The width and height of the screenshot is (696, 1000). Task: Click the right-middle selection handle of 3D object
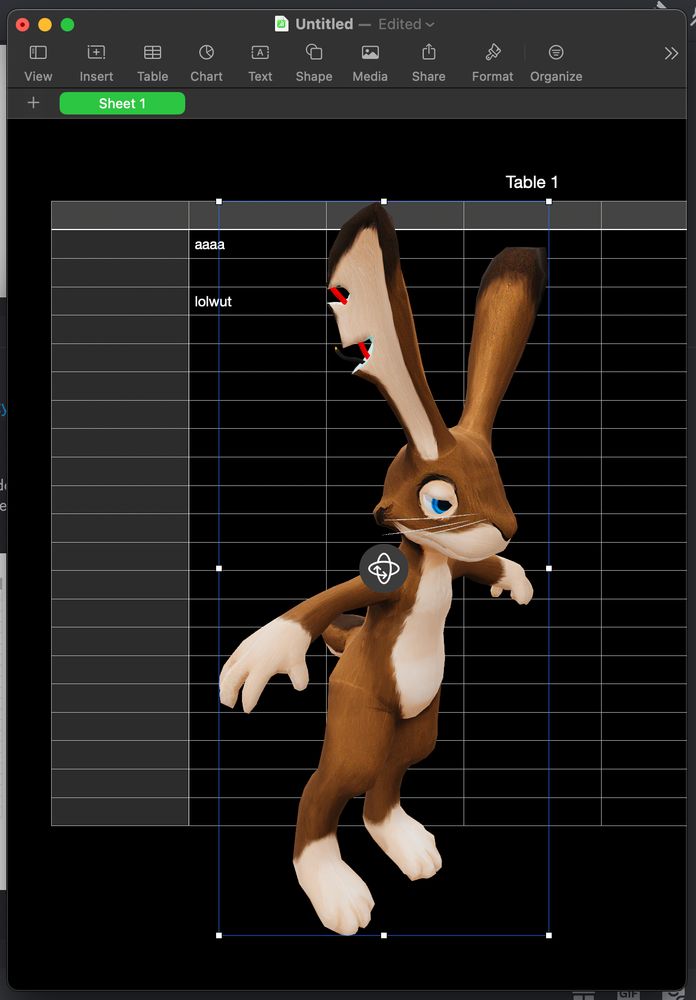549,568
